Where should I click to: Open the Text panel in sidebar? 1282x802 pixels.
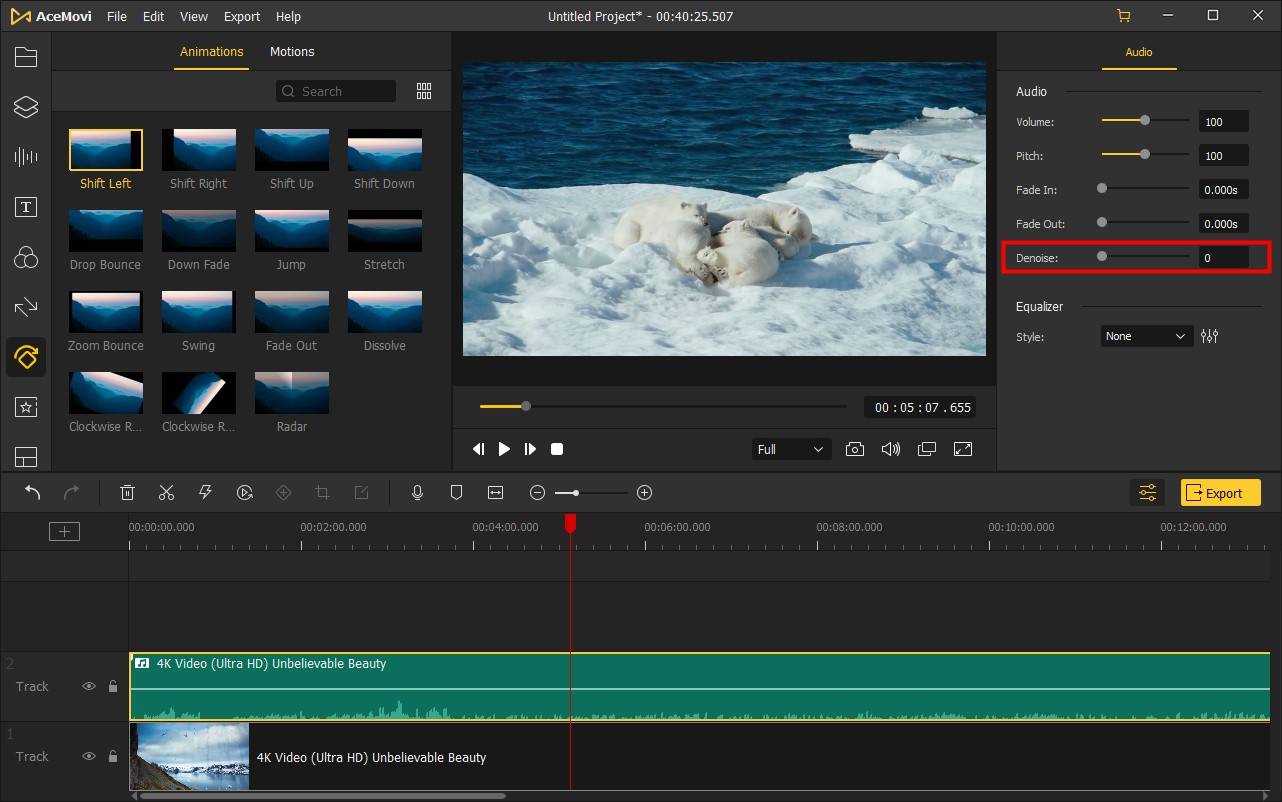tap(26, 207)
